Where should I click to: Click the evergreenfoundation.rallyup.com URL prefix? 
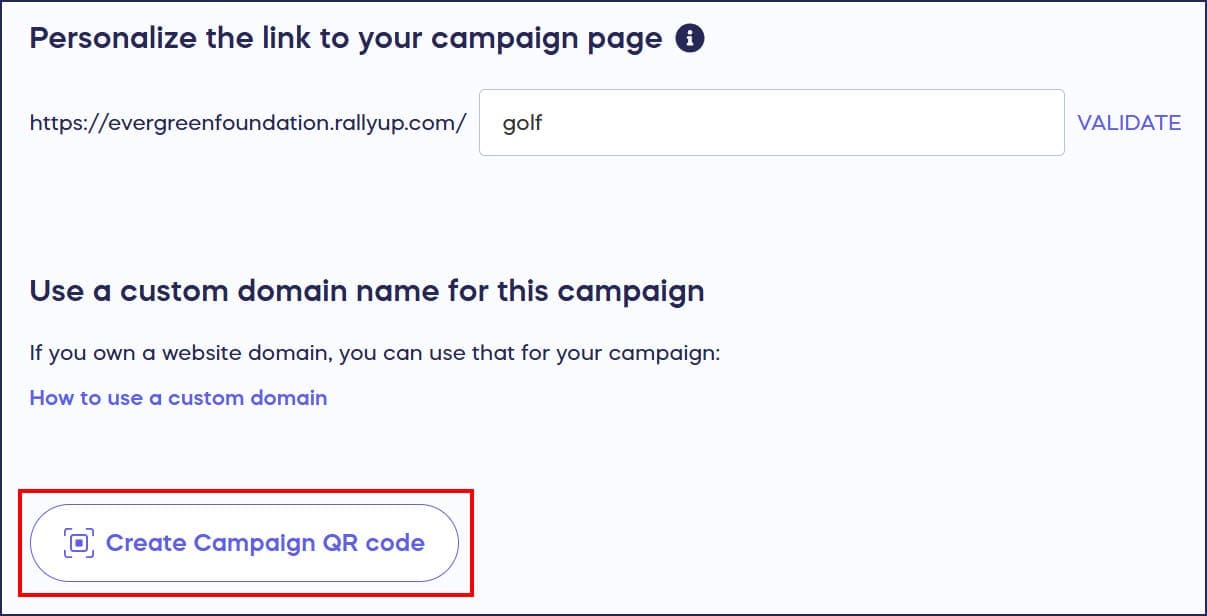(248, 123)
